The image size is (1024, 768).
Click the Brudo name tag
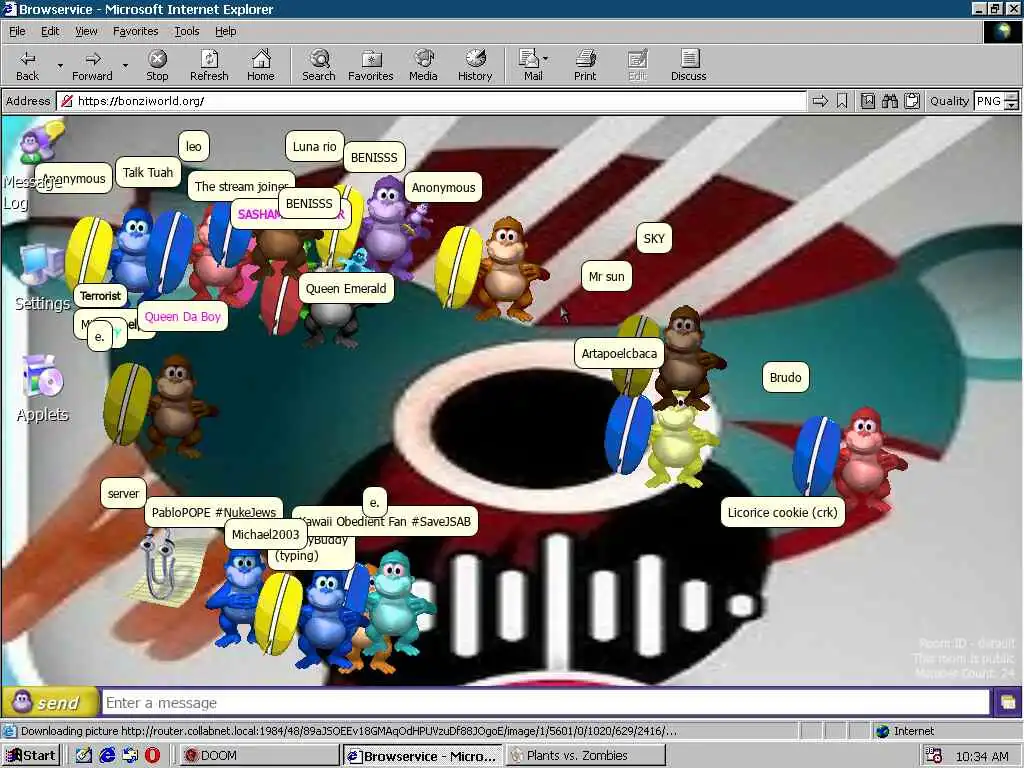pos(785,377)
